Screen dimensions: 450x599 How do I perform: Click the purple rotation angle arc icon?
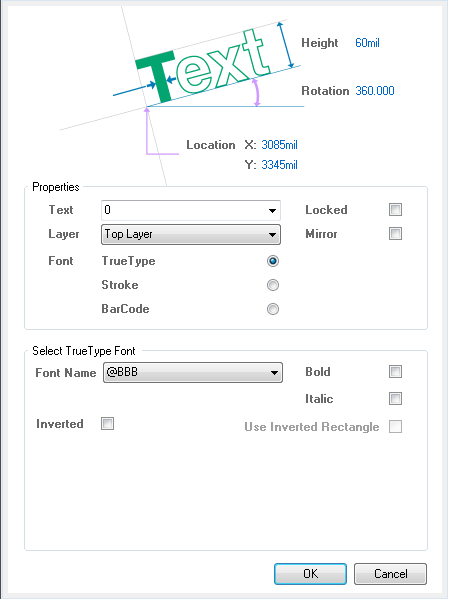click(x=256, y=92)
